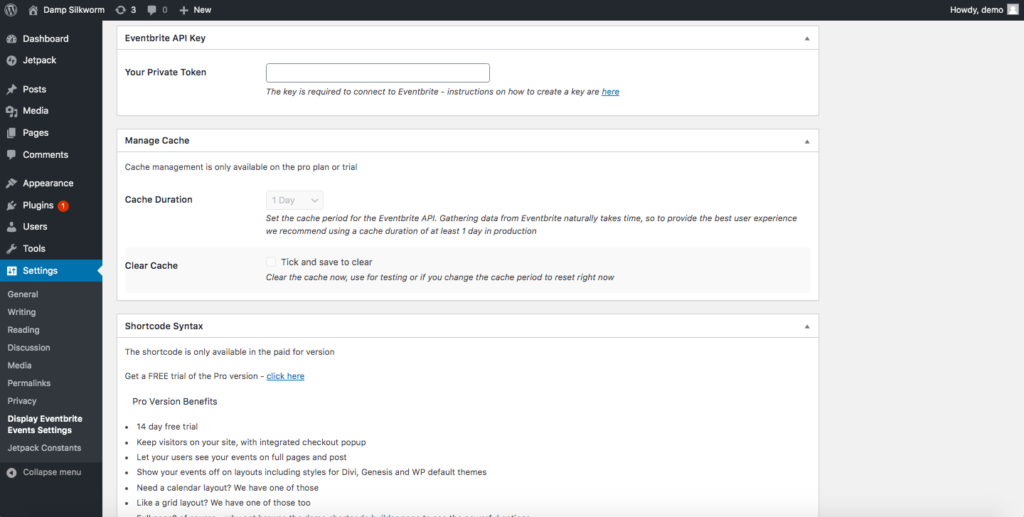Click the Posts pushpin icon
This screenshot has width=1024, height=517.
tap(11, 89)
